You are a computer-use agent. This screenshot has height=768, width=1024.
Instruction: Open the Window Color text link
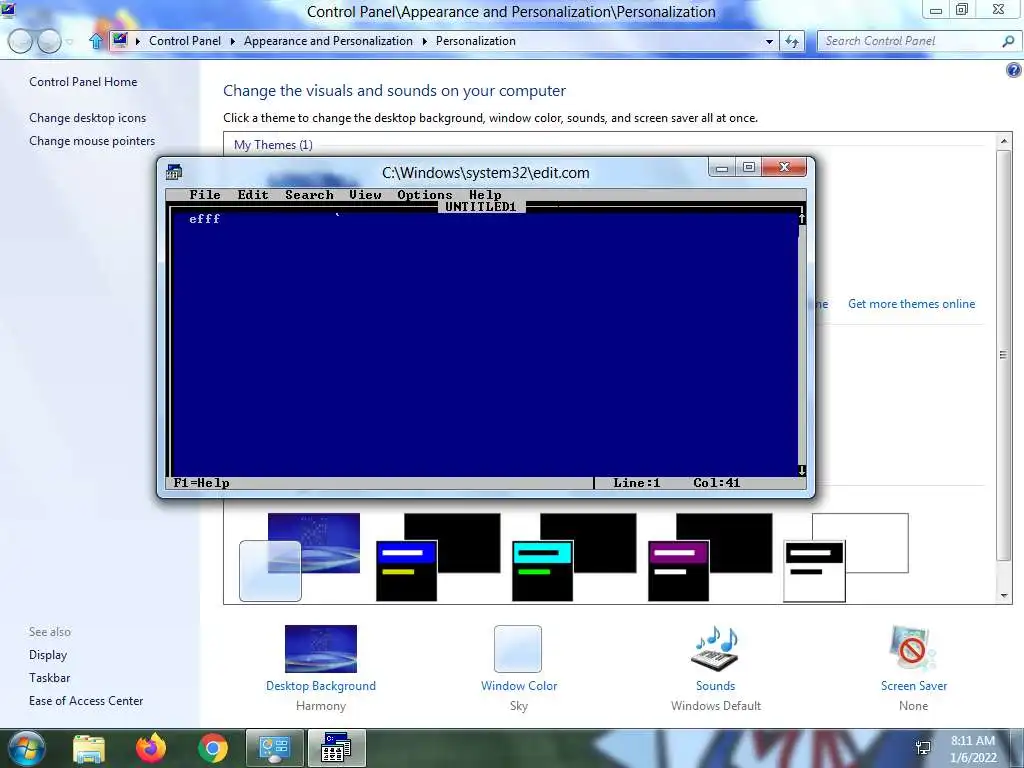[519, 686]
